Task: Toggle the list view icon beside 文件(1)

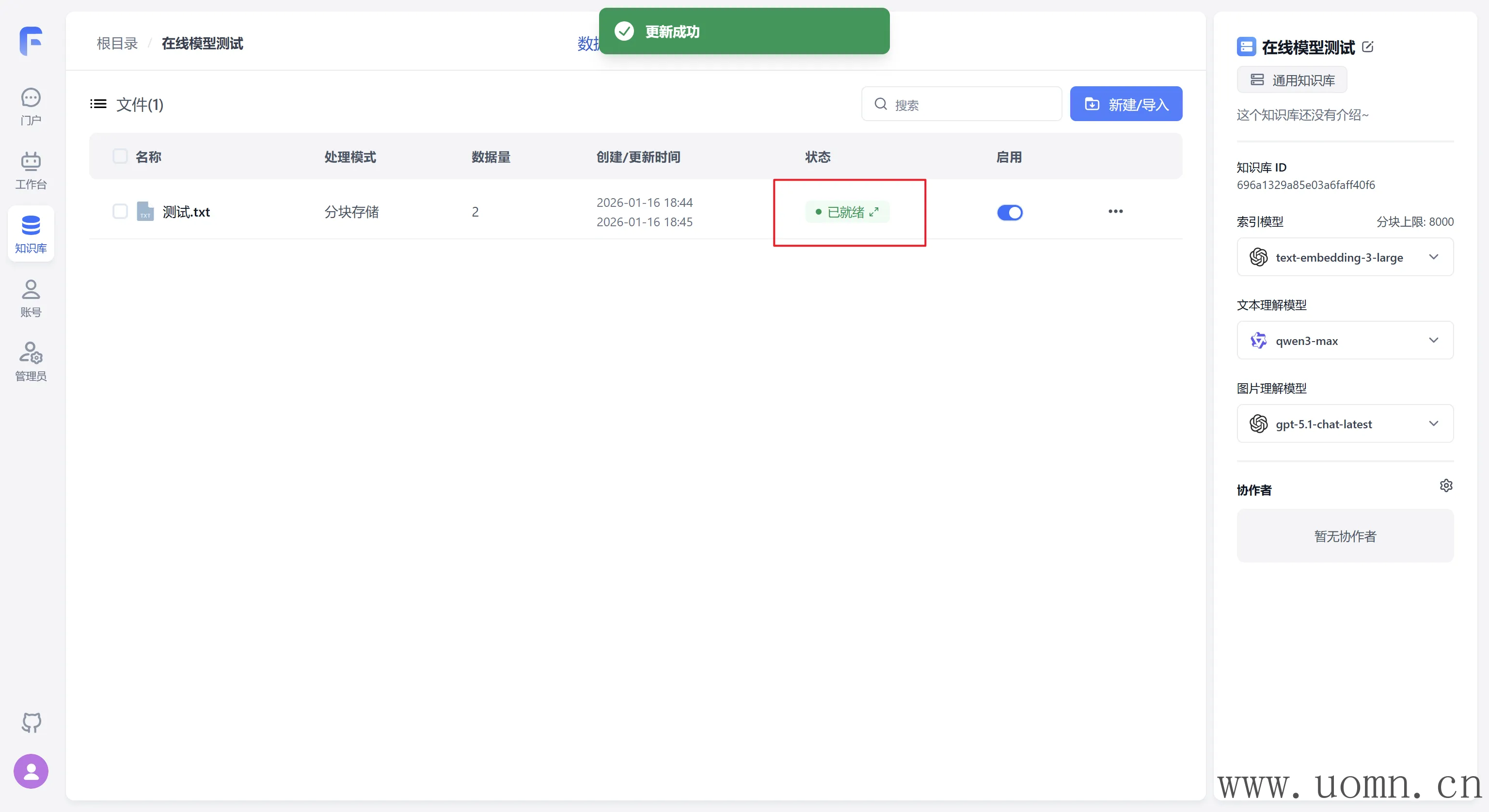Action: 98,104
